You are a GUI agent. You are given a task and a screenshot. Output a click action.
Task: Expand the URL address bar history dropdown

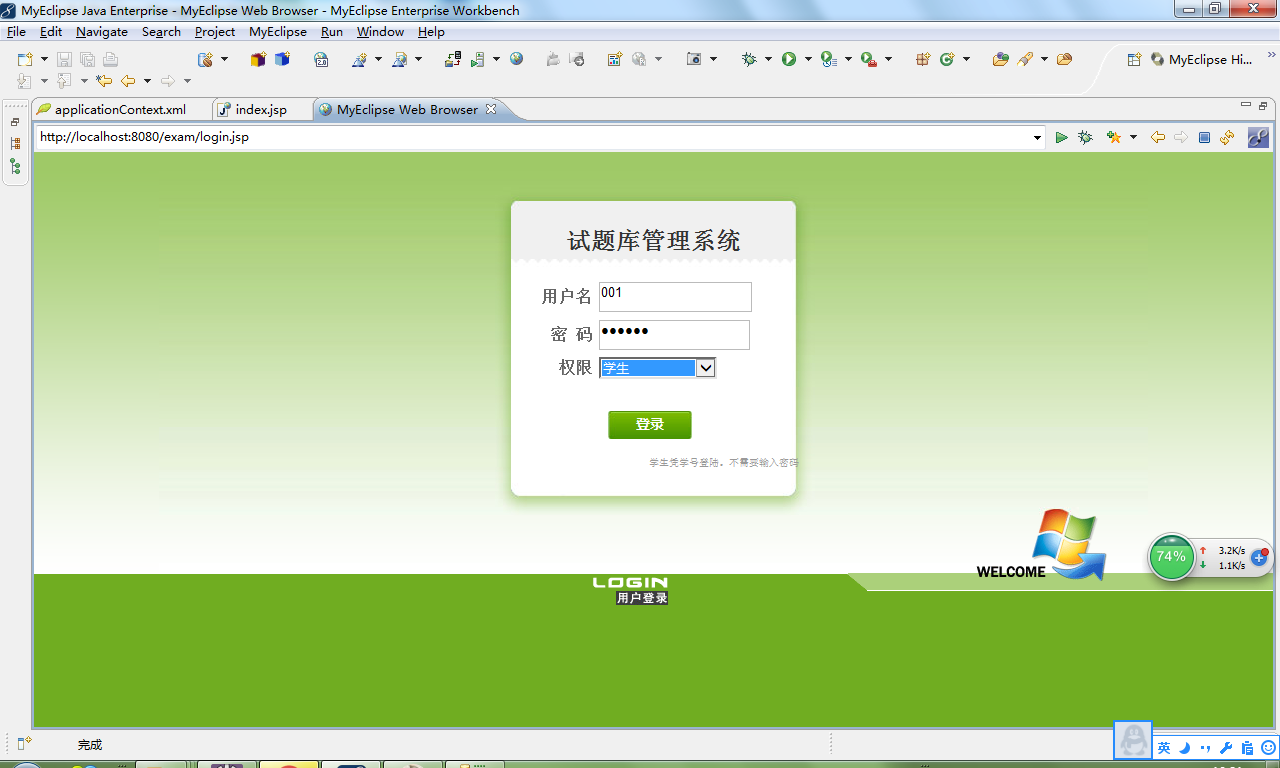pyautogui.click(x=1037, y=137)
